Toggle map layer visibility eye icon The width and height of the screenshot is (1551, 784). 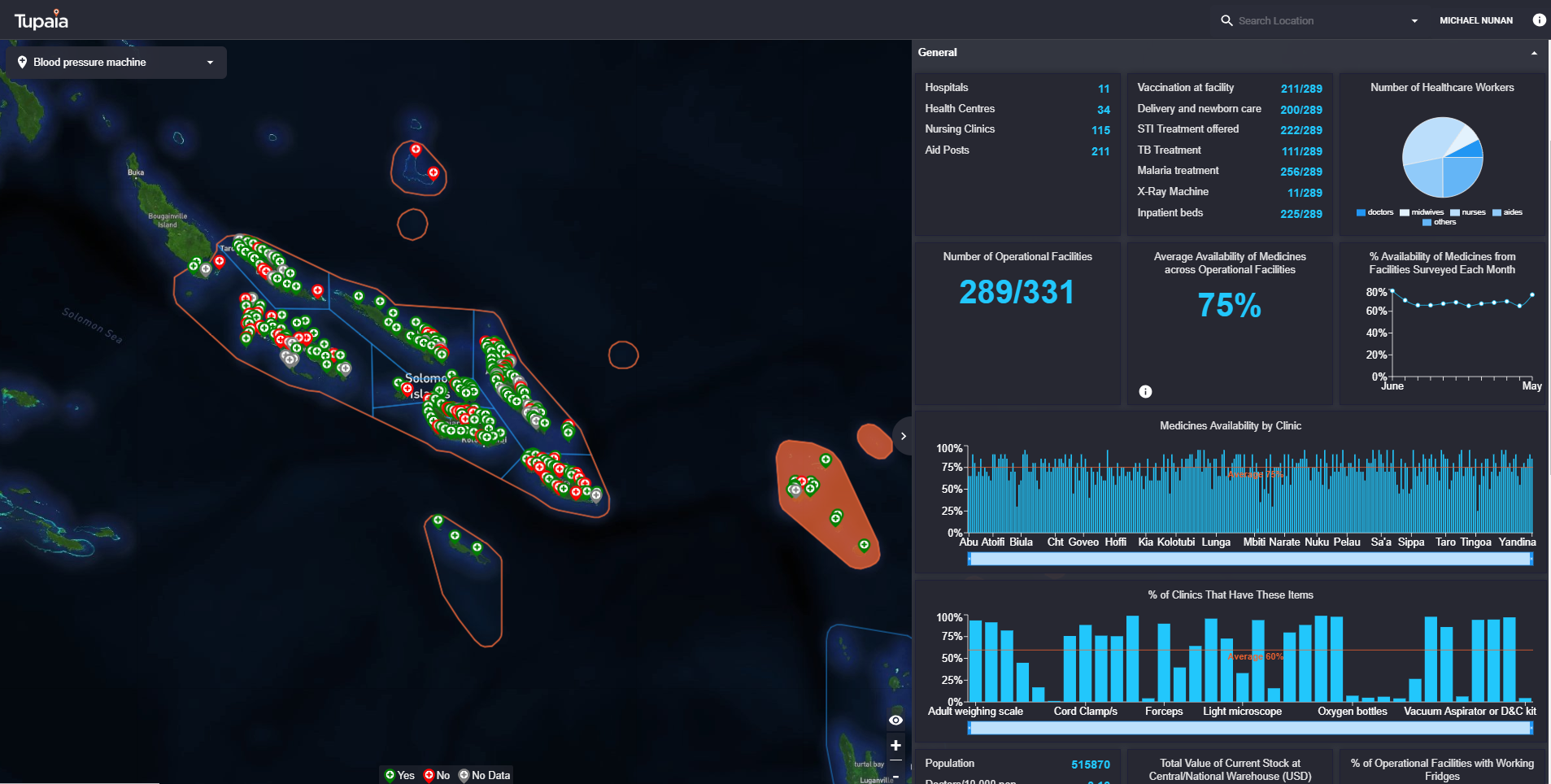(x=895, y=721)
